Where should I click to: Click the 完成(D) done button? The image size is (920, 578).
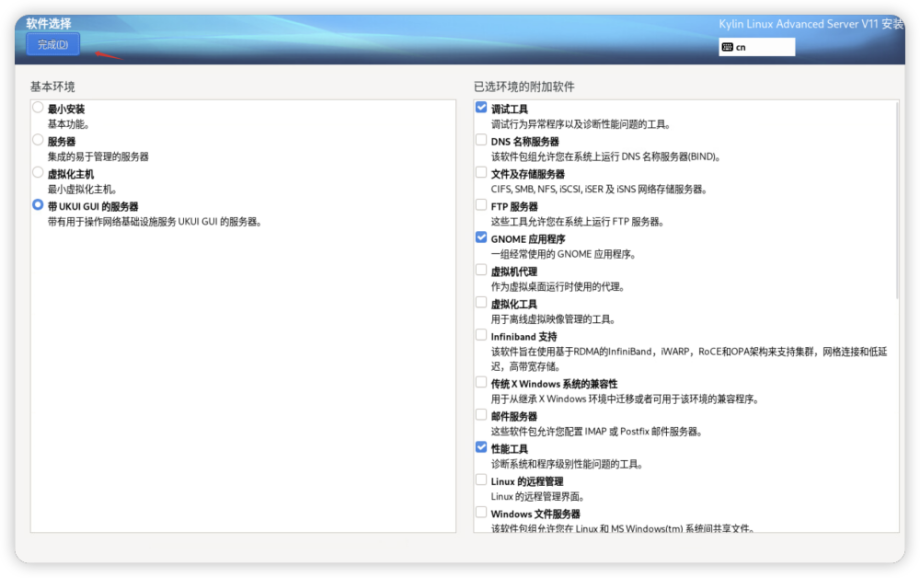(x=53, y=45)
